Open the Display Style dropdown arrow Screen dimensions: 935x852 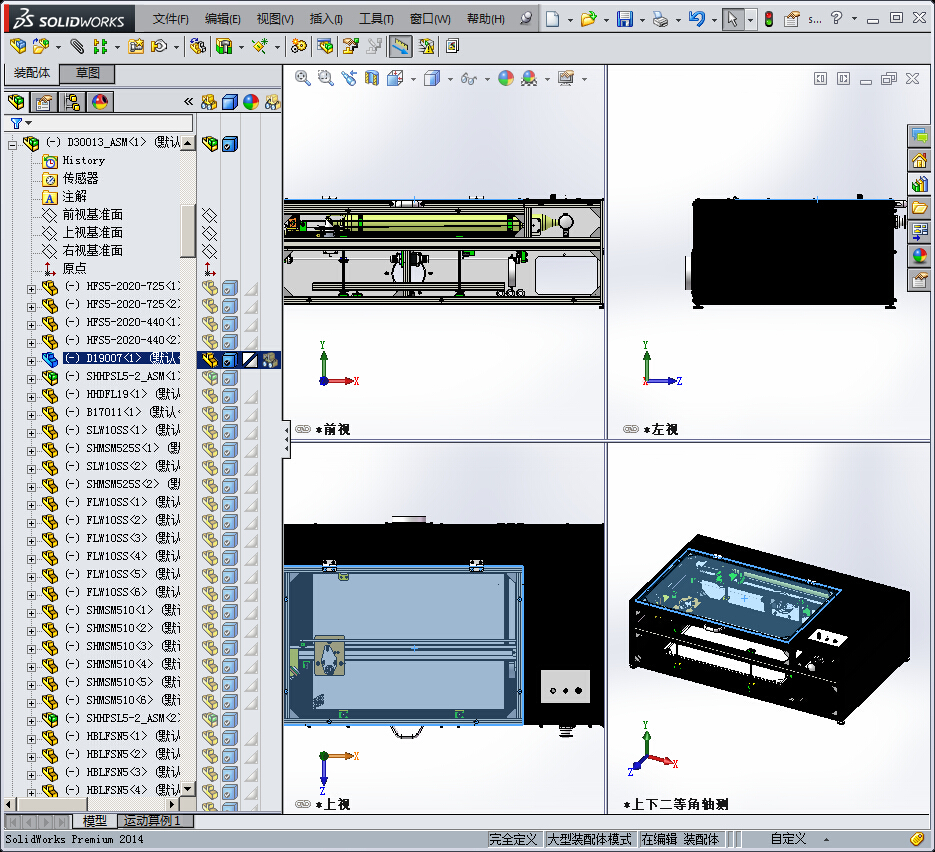click(x=450, y=79)
